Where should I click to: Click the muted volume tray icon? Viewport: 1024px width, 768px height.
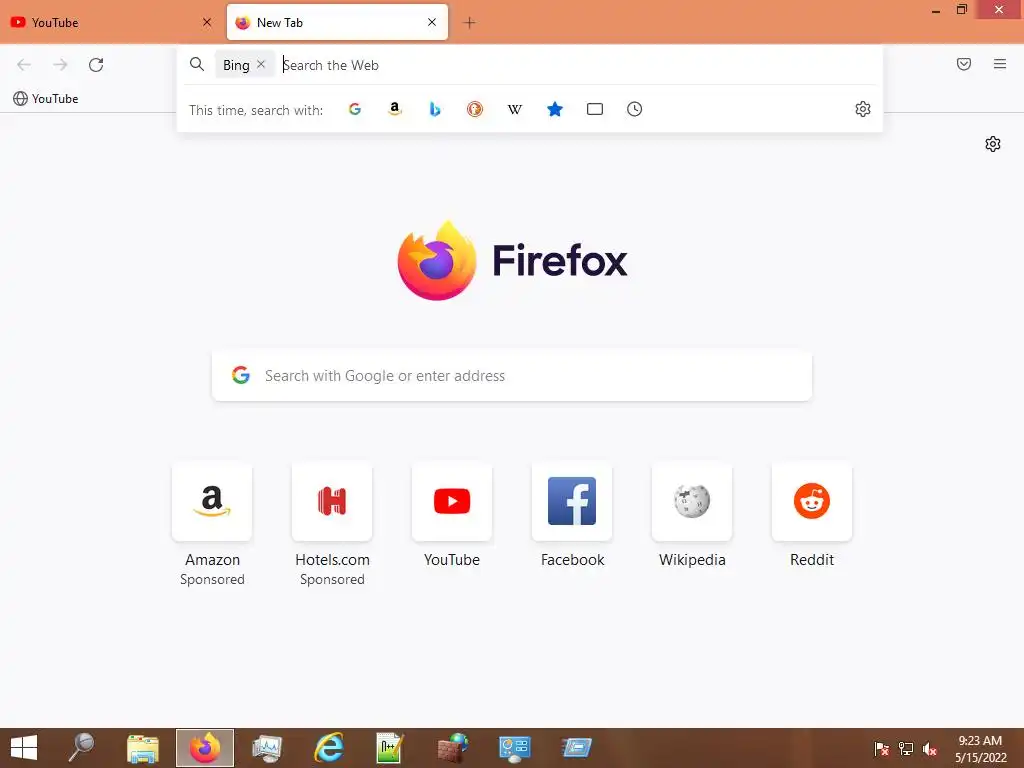(930, 748)
